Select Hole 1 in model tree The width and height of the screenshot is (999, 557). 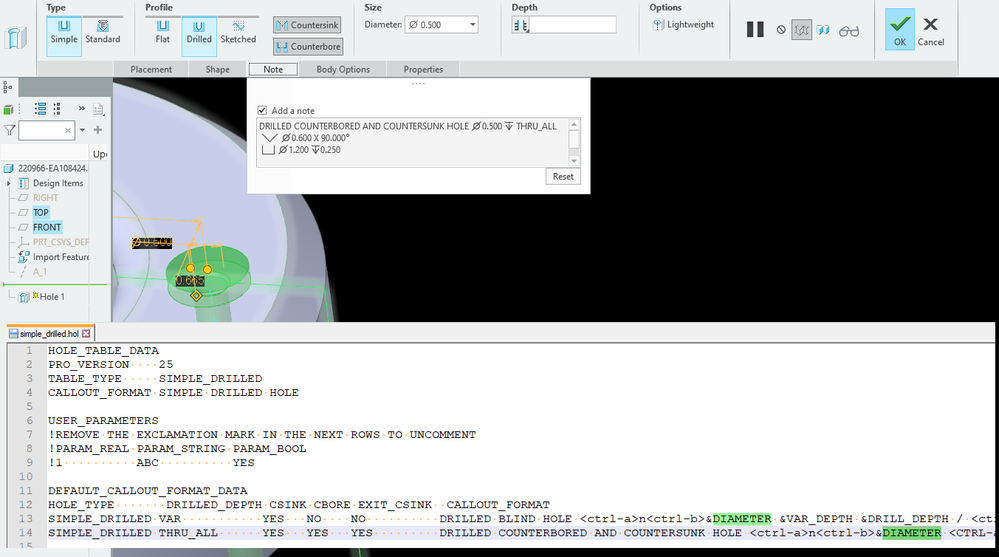(52, 296)
